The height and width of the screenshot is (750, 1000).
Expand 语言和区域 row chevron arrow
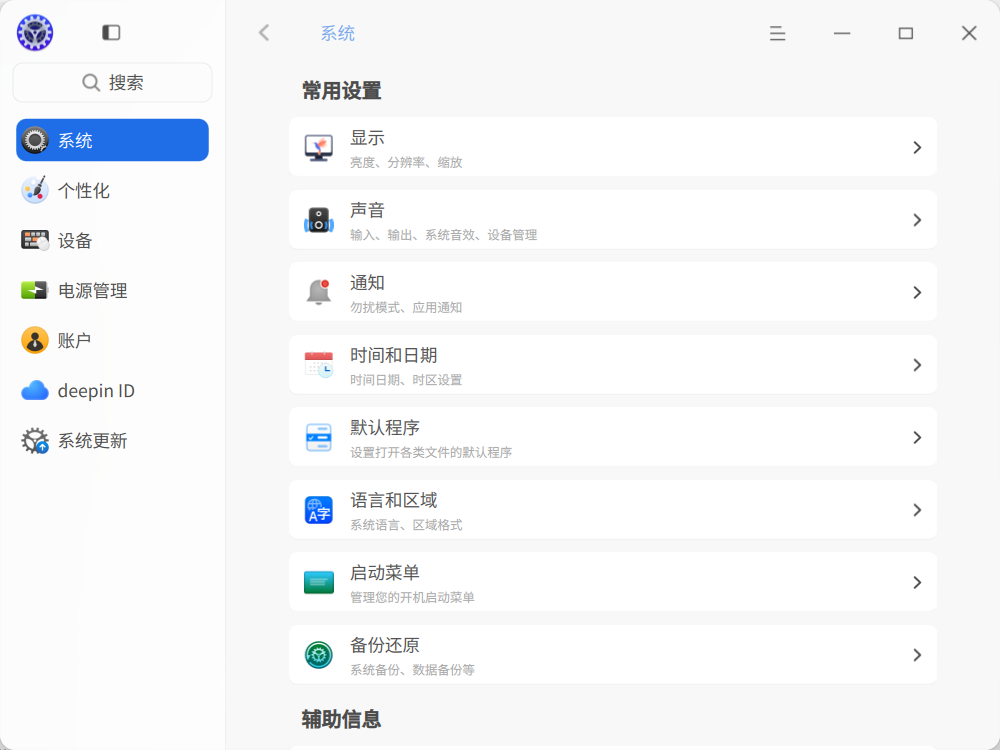pos(917,510)
